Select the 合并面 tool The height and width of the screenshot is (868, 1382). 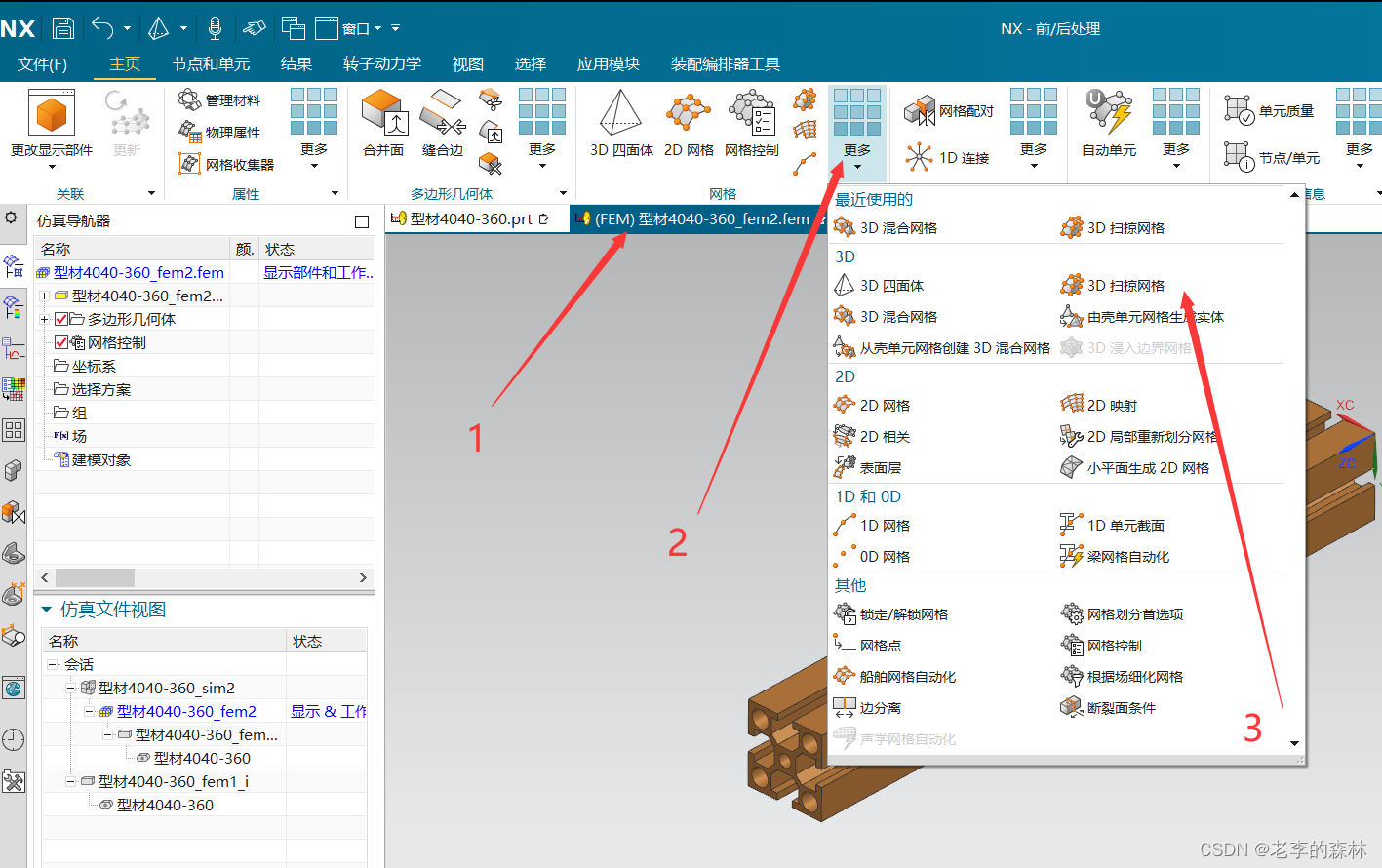[x=383, y=124]
